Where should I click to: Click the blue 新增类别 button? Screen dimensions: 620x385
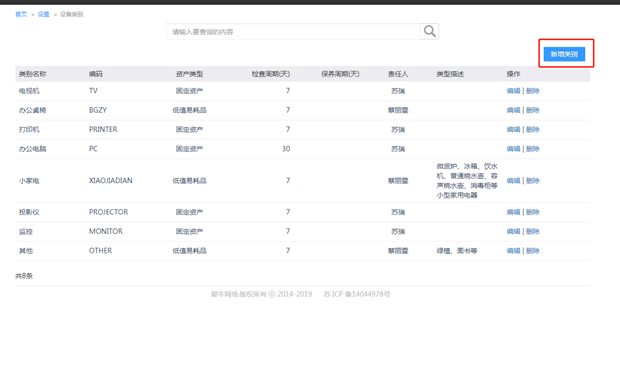[x=564, y=54]
